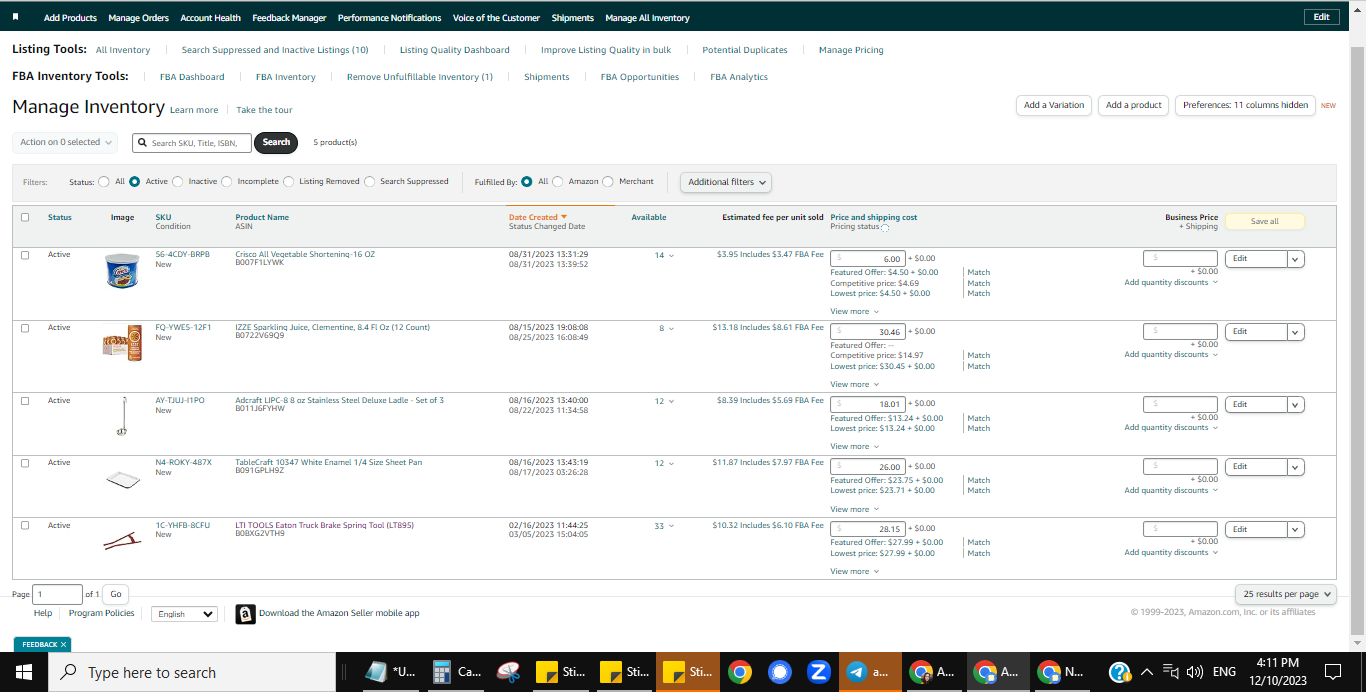Click the black Search button
Screen dimensions: 1366x692
[276, 143]
